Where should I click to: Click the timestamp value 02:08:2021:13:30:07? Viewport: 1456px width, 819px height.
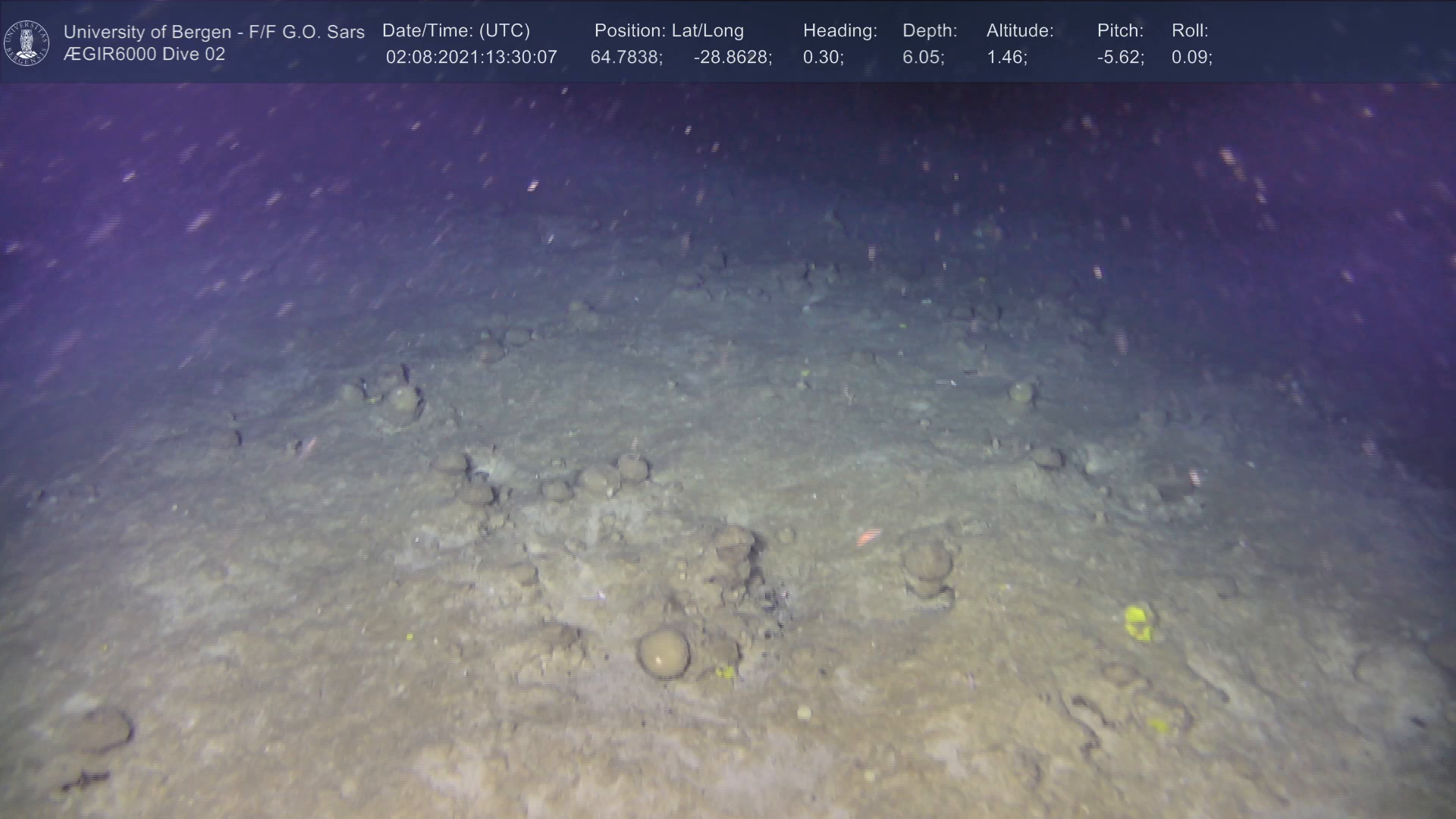pos(471,58)
